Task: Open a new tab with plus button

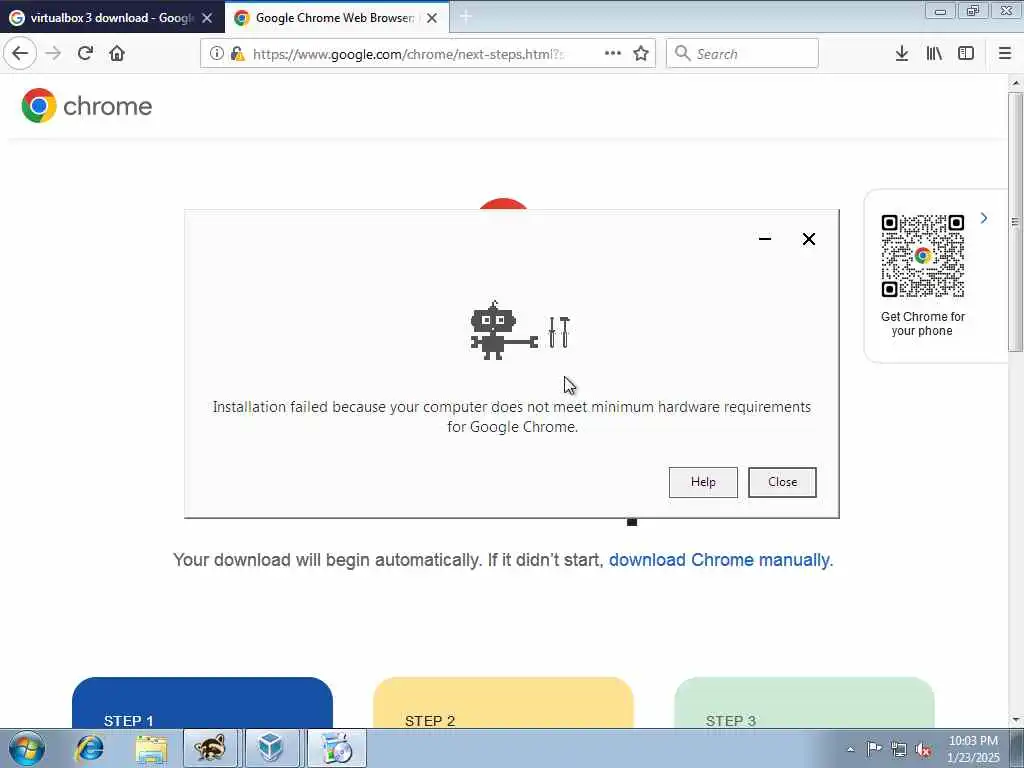Action: click(x=466, y=18)
